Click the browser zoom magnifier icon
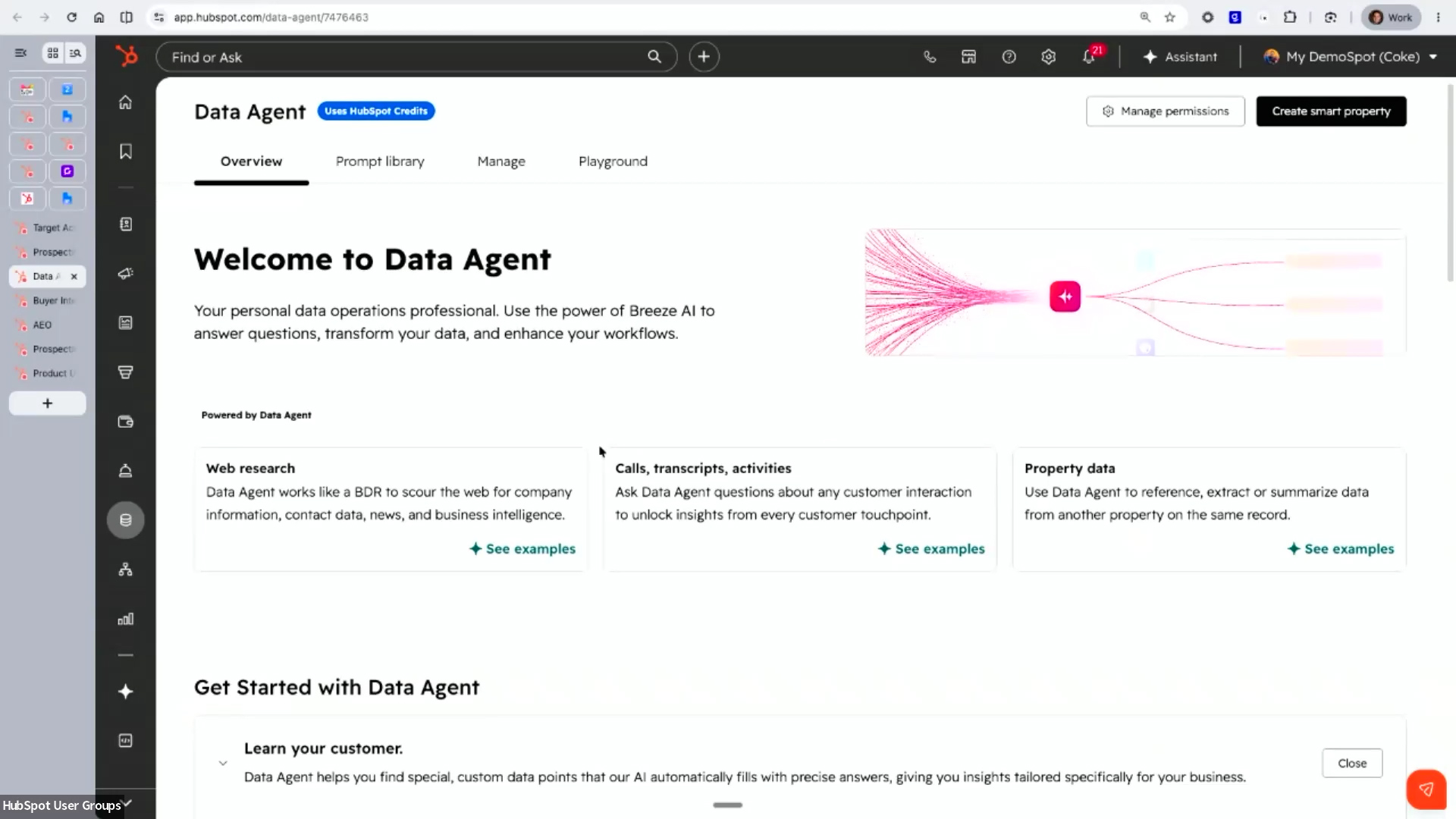Viewport: 1456px width, 819px height. pyautogui.click(x=1145, y=17)
